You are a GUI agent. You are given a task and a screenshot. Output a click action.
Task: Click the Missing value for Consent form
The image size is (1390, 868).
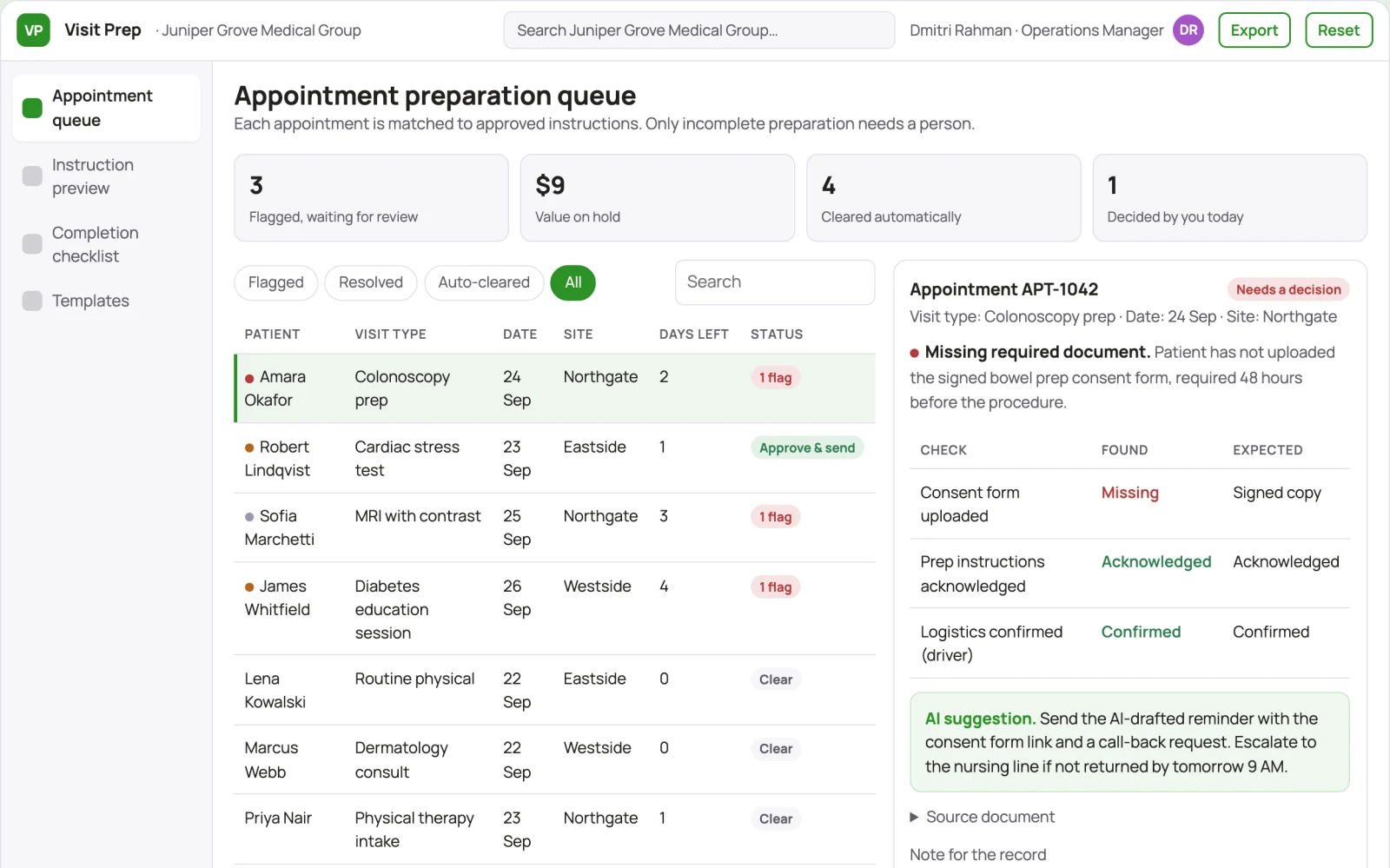click(1130, 493)
